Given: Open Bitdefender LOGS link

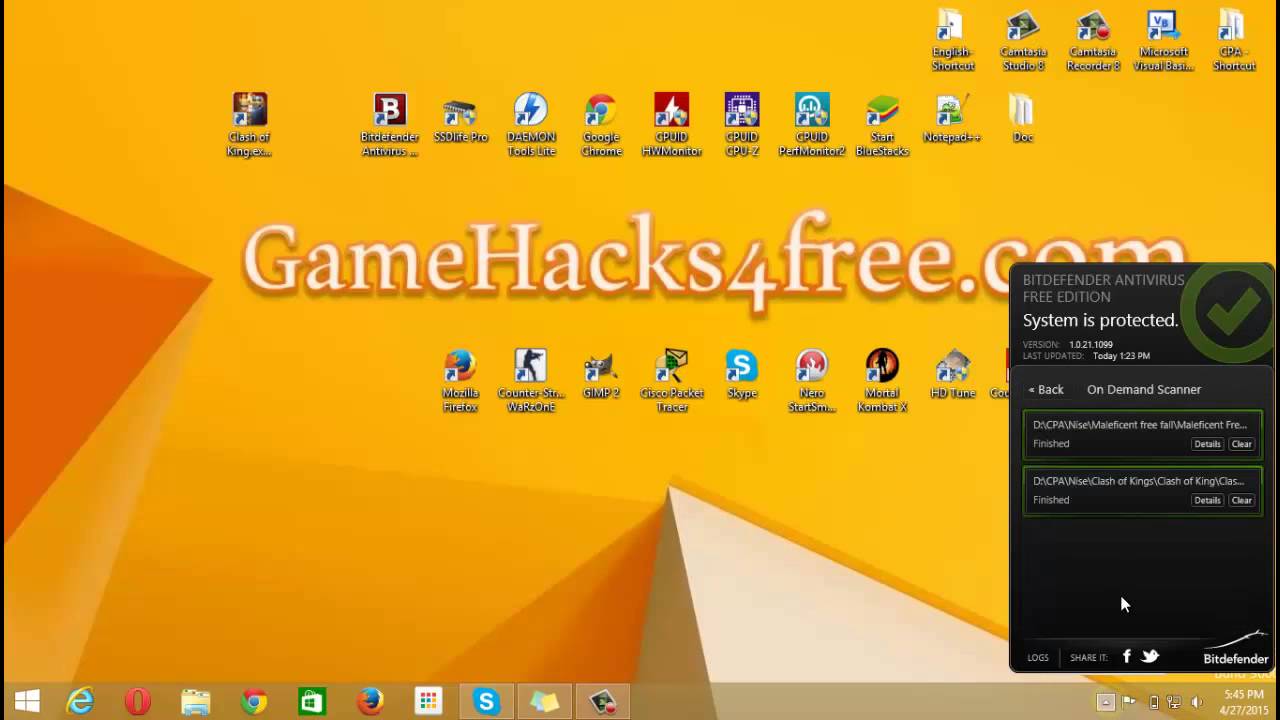Looking at the screenshot, I should coord(1038,657).
